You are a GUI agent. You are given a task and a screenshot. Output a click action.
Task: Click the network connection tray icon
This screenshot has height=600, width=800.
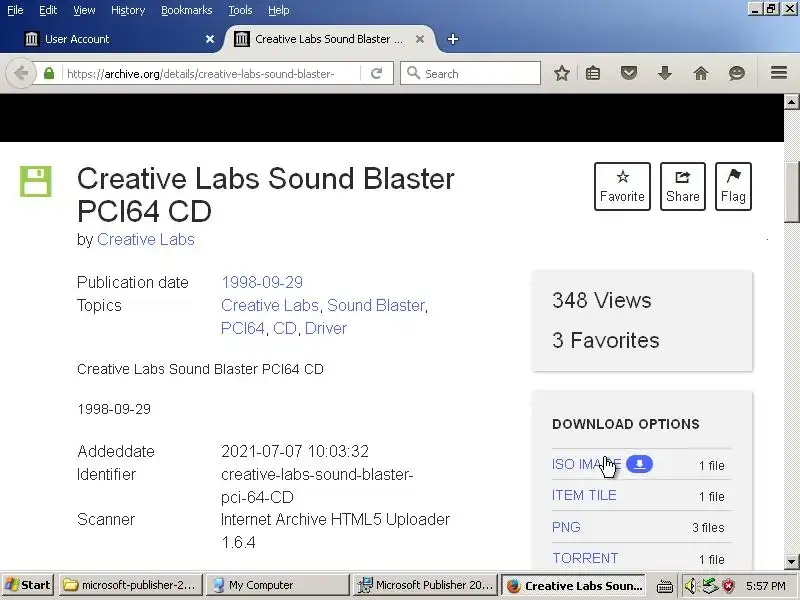pos(710,585)
